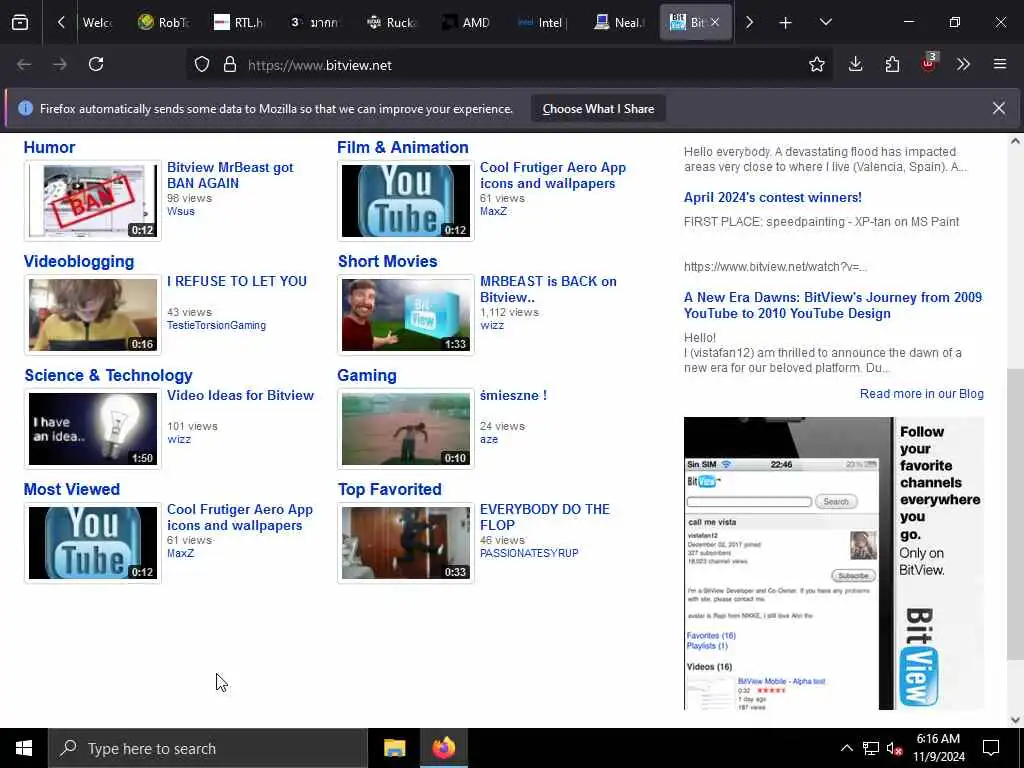Open śmieszne ! video thumbnail
1024x768 pixels.
click(406, 429)
